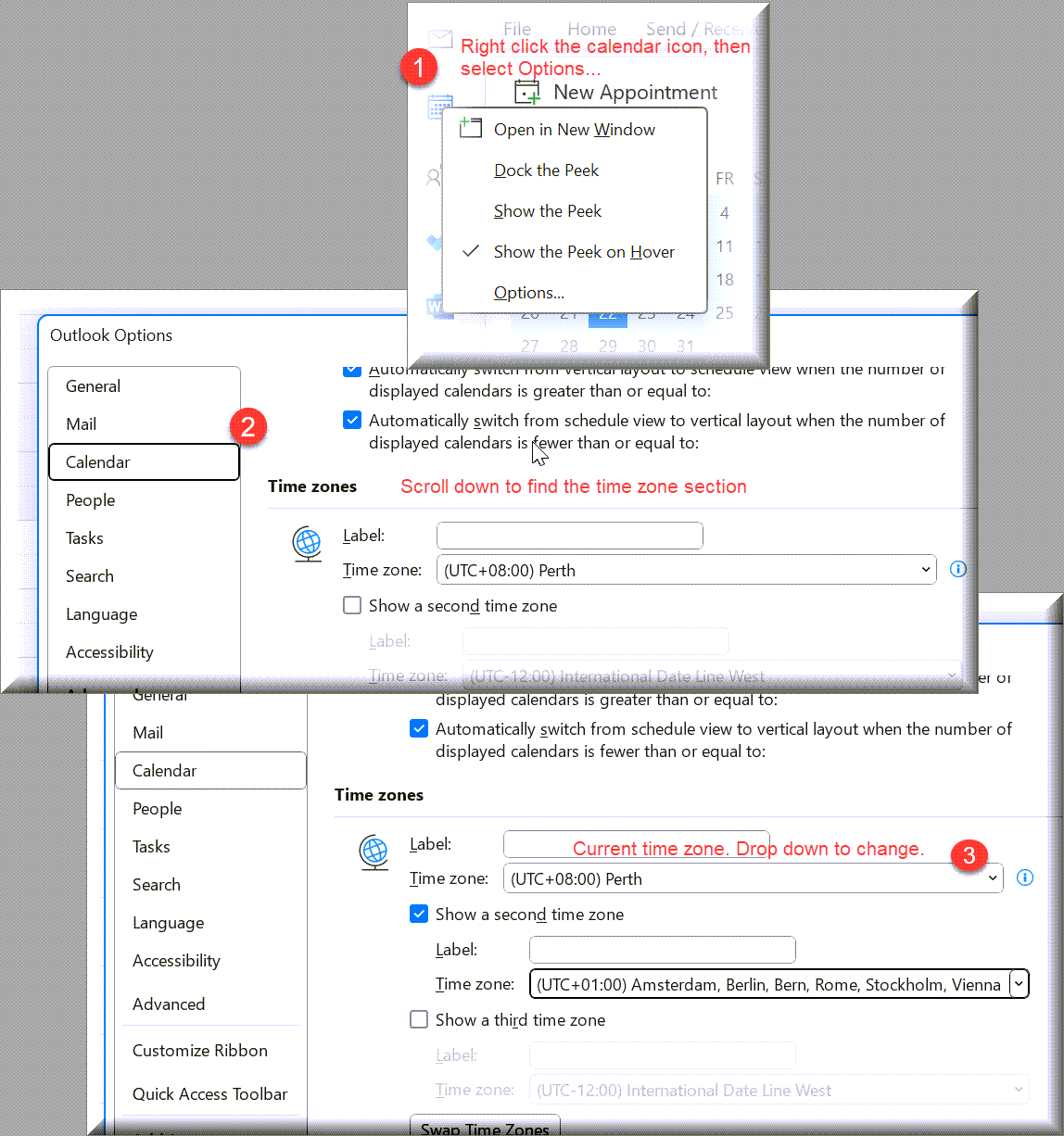Click info icon beside the Amsterdam-dialog Perth dropdown
The height and width of the screenshot is (1136, 1064).
click(1024, 877)
